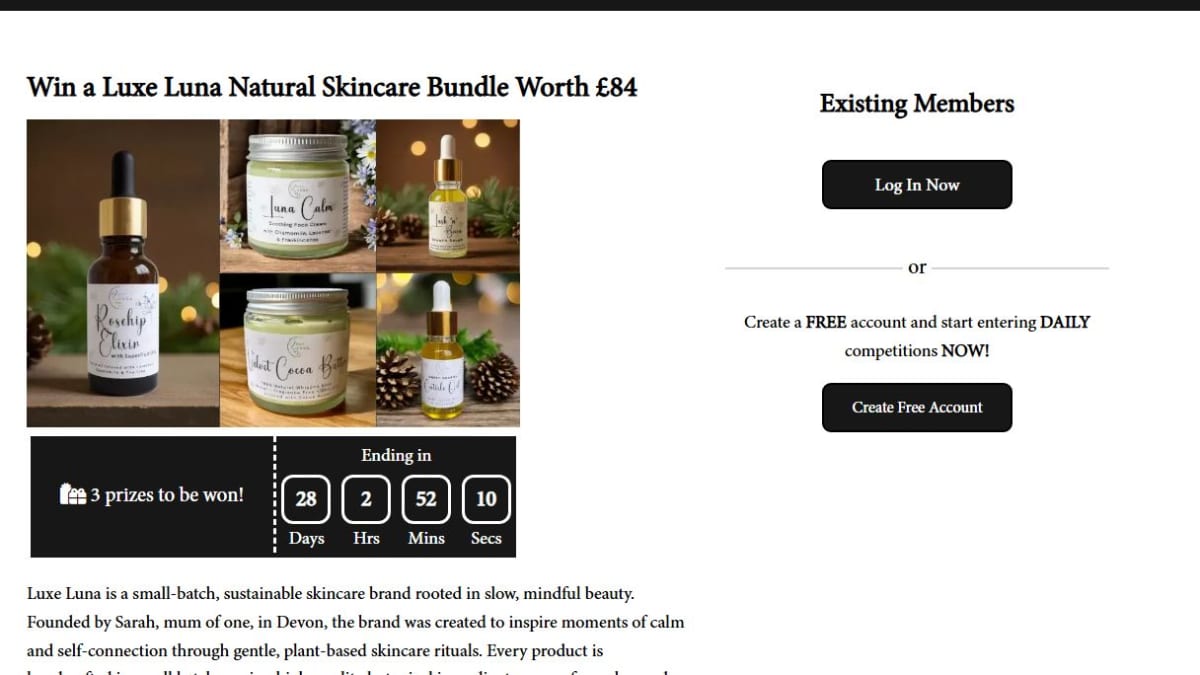Click the competition title heading
The height and width of the screenshot is (675, 1200).
pyautogui.click(x=332, y=87)
